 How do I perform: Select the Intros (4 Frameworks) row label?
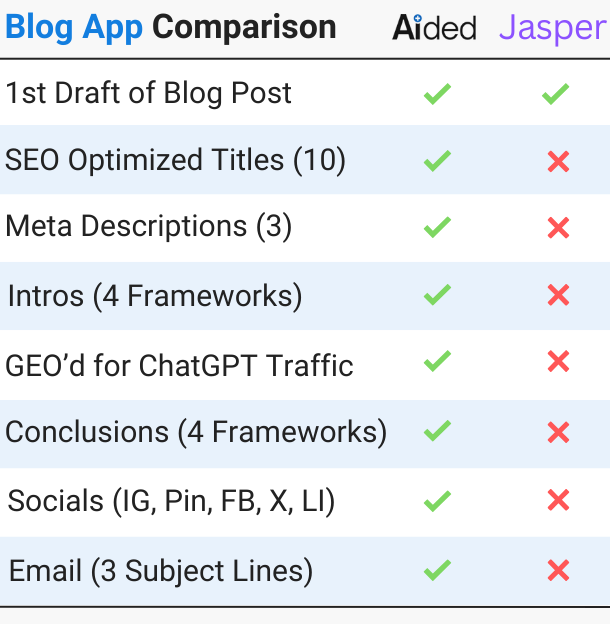coord(155,296)
